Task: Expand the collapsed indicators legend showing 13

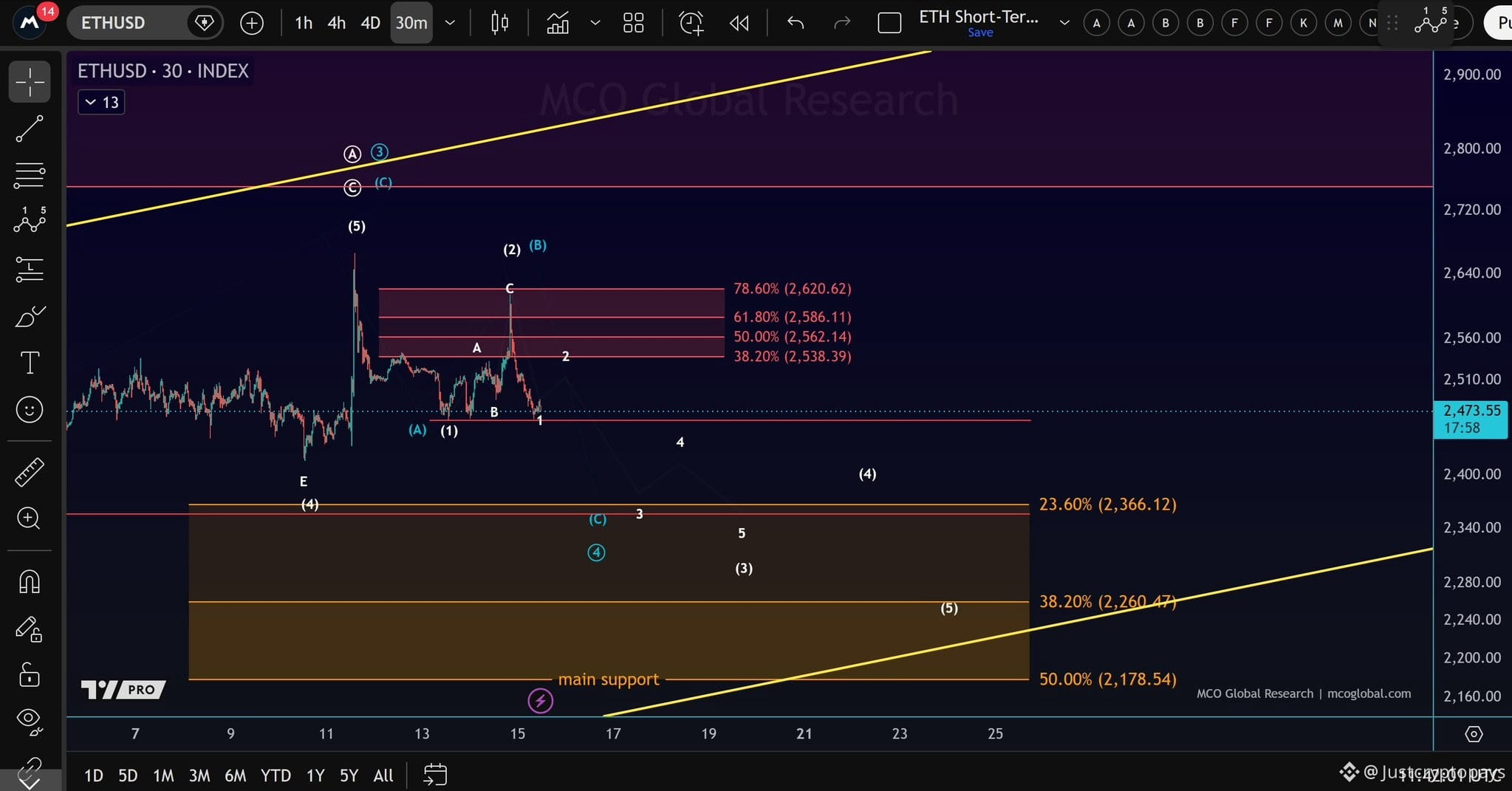Action: 101,102
